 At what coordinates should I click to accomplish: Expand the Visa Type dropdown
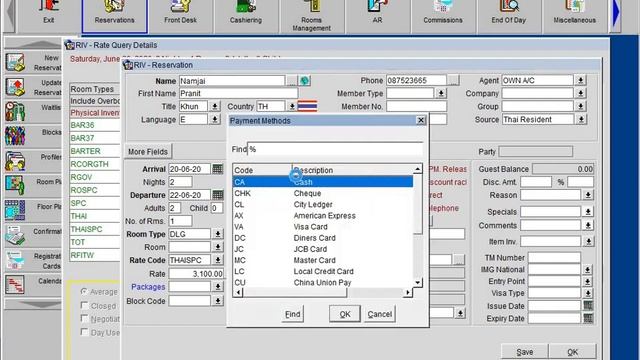(x=588, y=293)
